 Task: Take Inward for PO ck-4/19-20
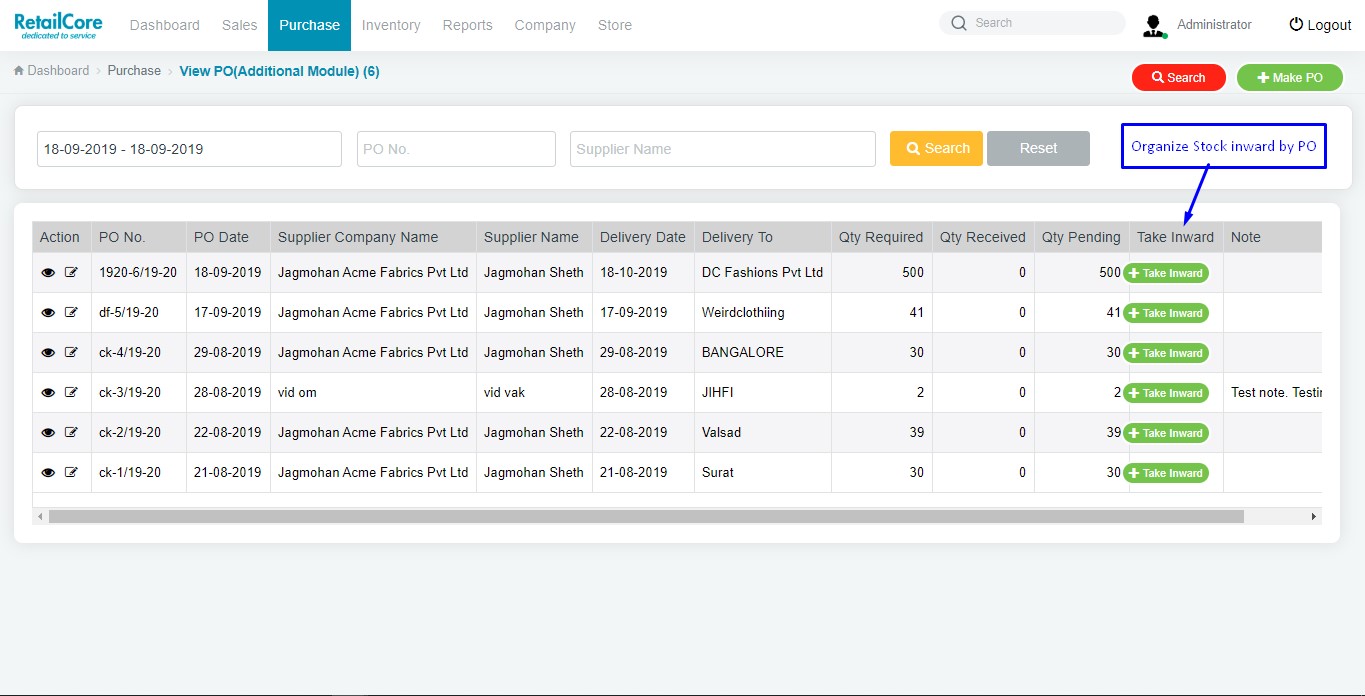(1166, 353)
